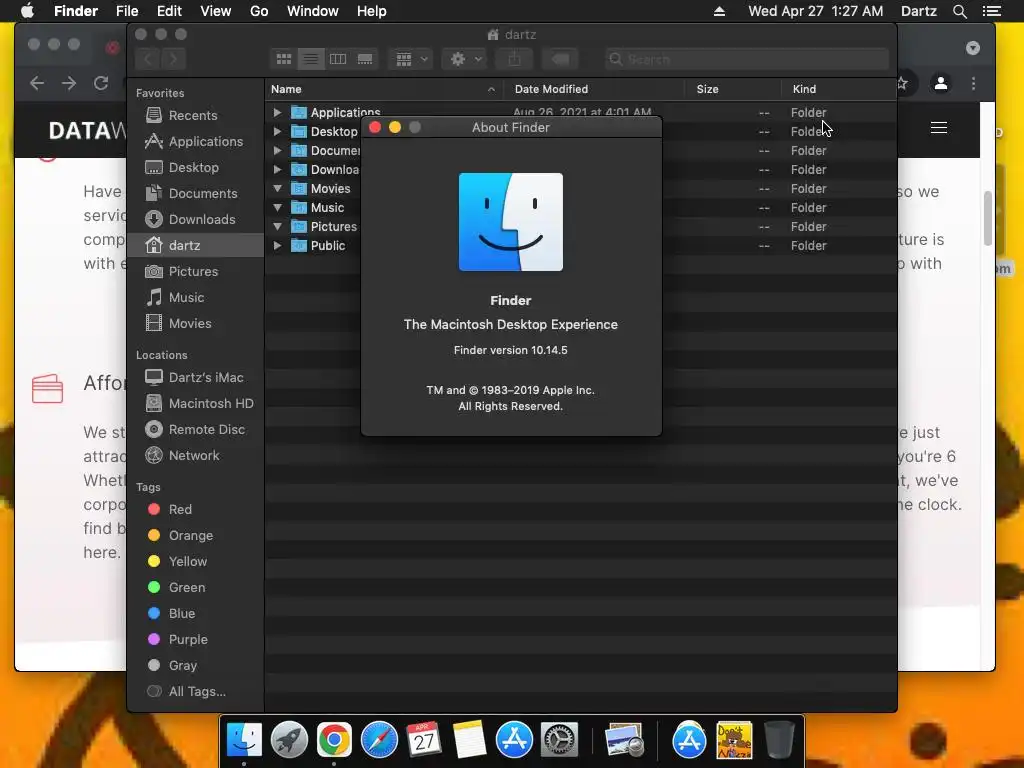This screenshot has height=768, width=1024.
Task: Open the File menu
Action: [x=127, y=11]
